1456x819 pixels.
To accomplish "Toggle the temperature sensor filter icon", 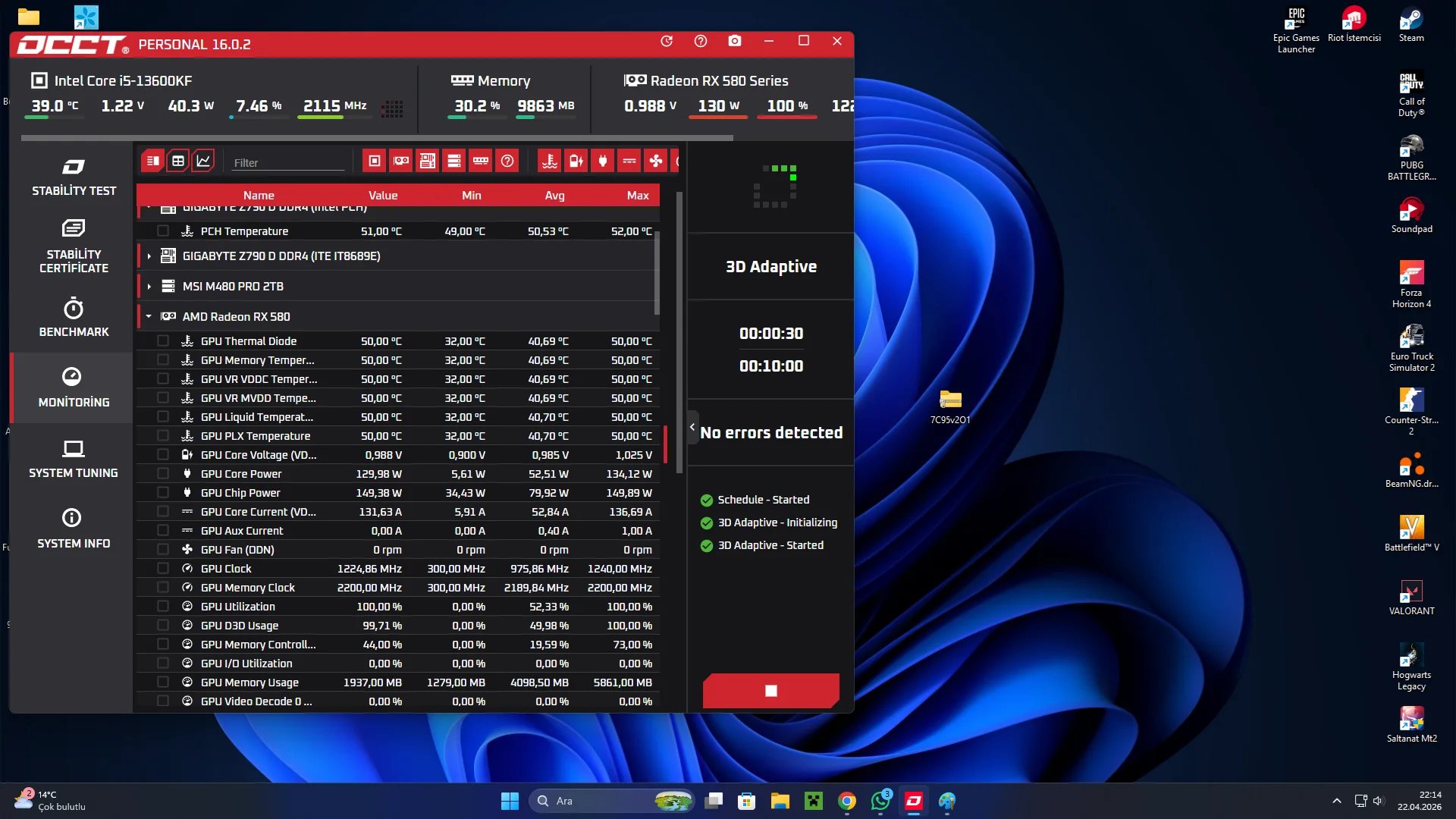I will click(550, 161).
